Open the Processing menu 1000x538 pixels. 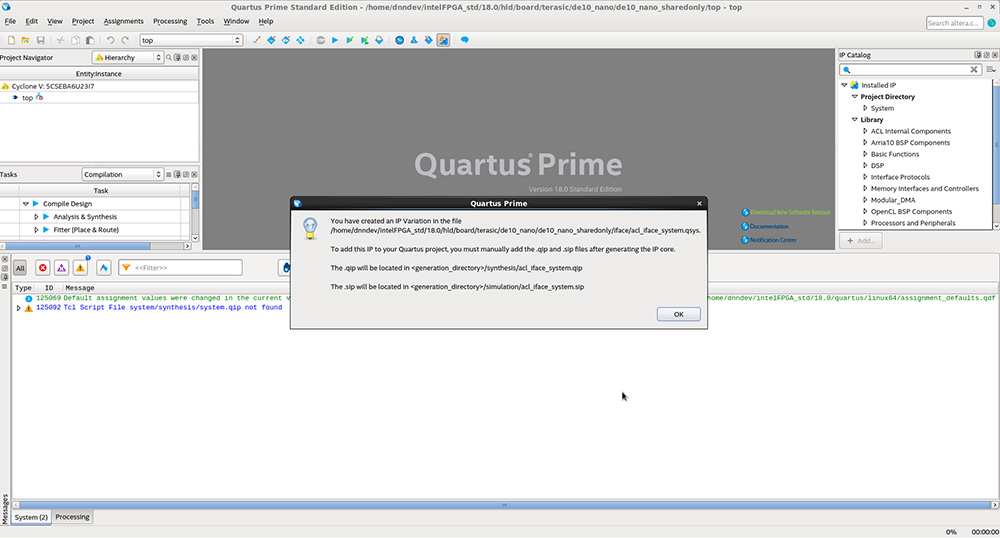(170, 21)
